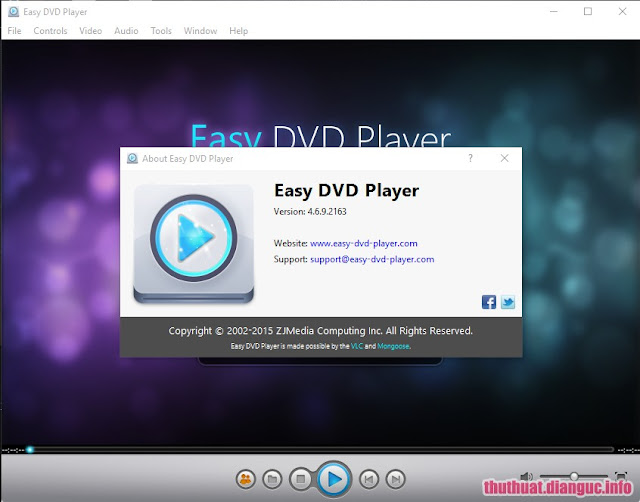Open the Twitter page icon
The width and height of the screenshot is (640, 502).
(x=508, y=302)
